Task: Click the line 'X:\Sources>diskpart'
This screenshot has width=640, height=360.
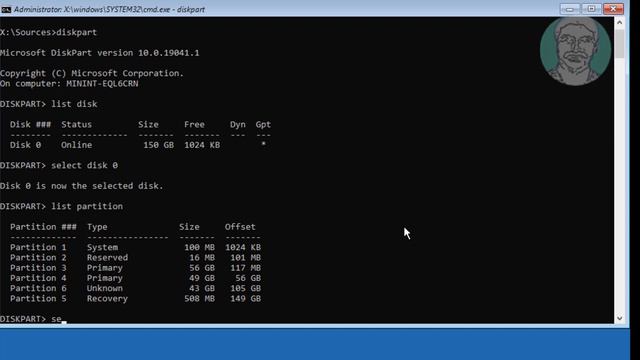Action: [x=48, y=32]
